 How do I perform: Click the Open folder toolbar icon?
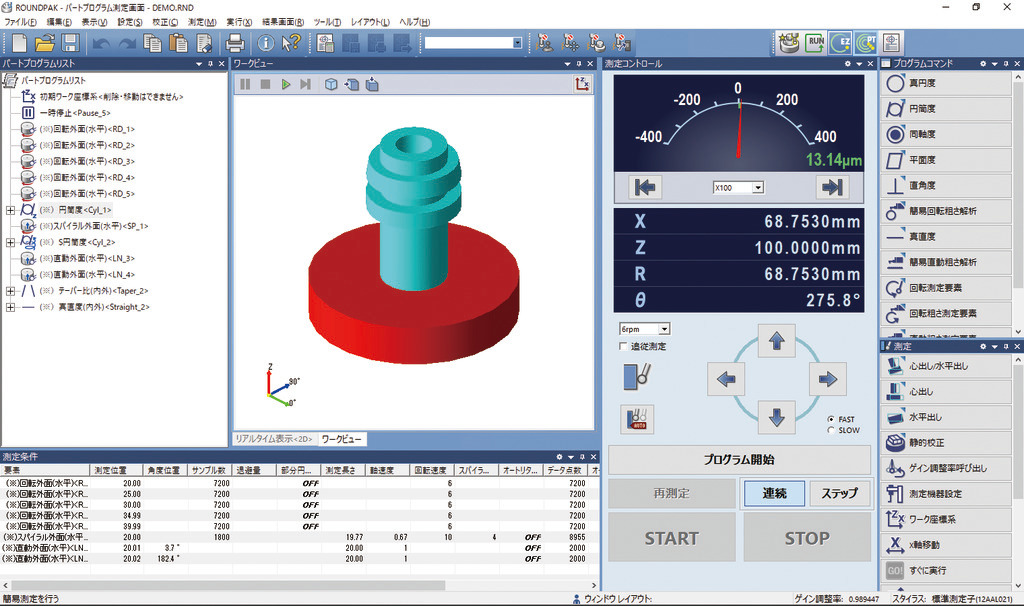pos(44,43)
